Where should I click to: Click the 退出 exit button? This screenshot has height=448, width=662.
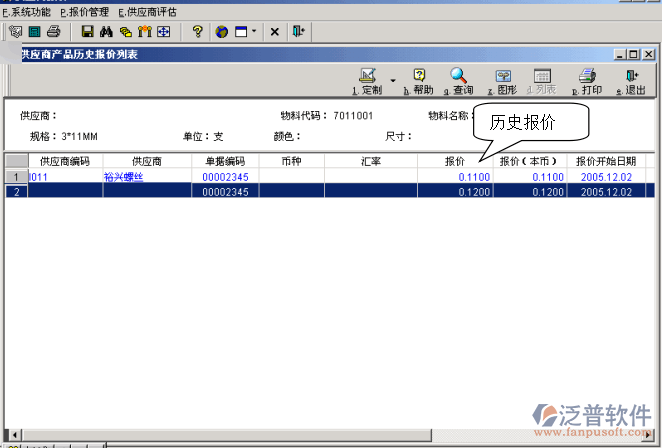pos(631,81)
